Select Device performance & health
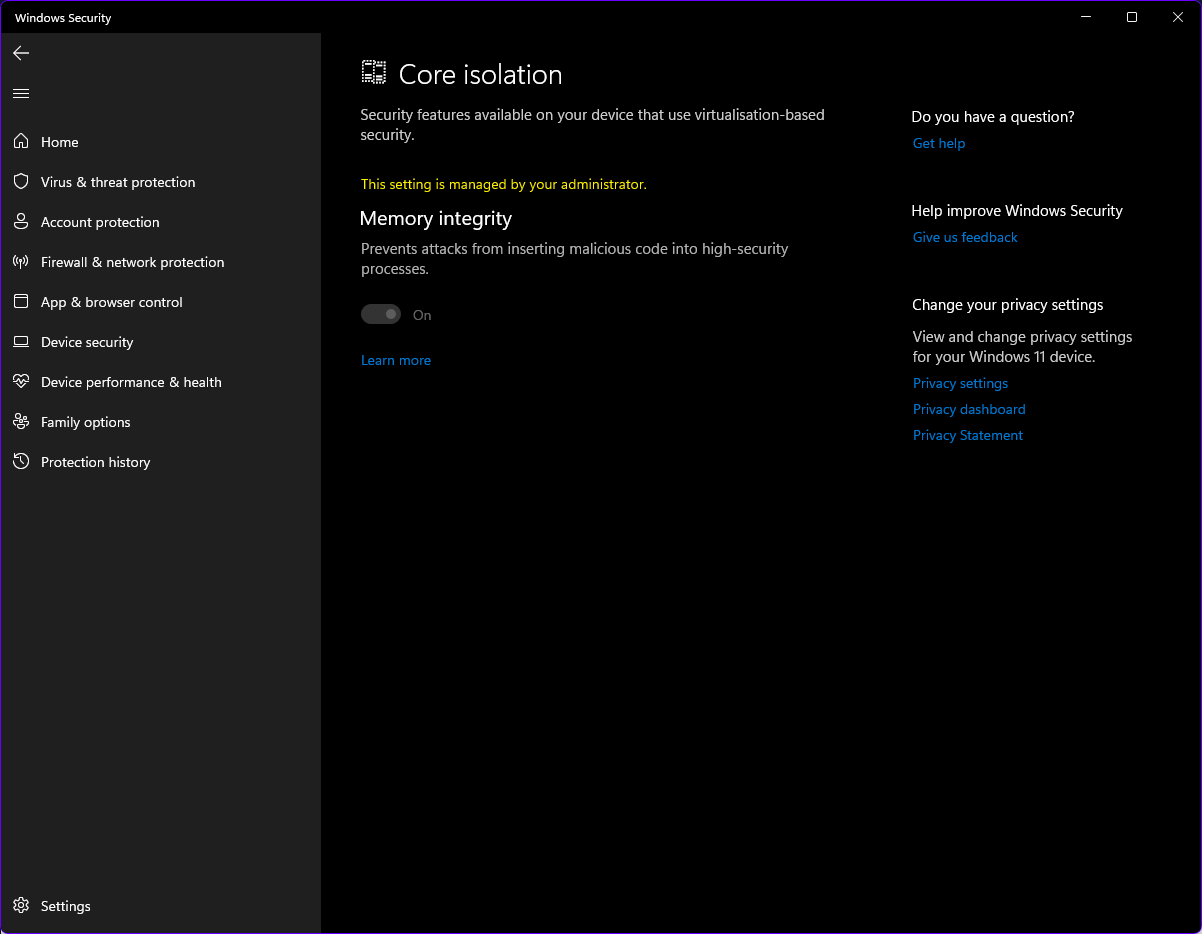 pos(130,381)
